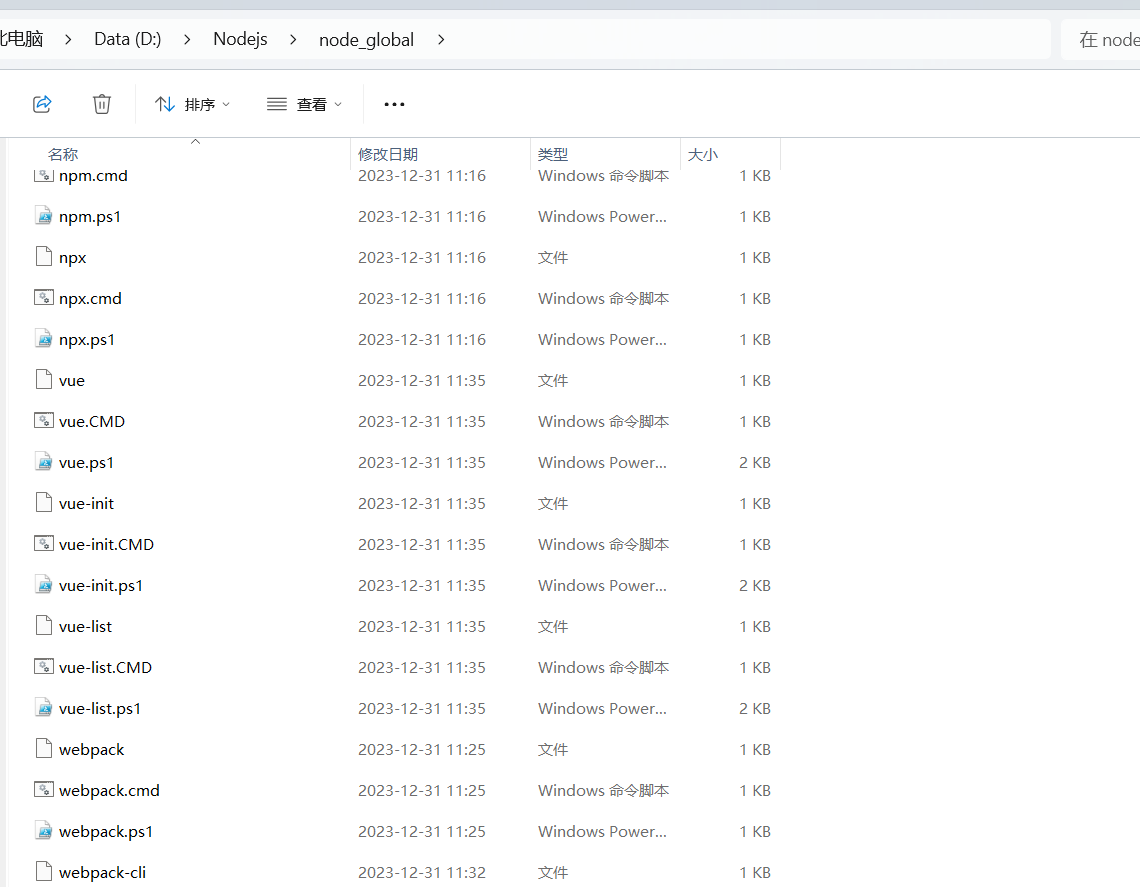Screen dimensions: 1140x887
Task: Sort by 修改日期 column header
Action: click(388, 154)
